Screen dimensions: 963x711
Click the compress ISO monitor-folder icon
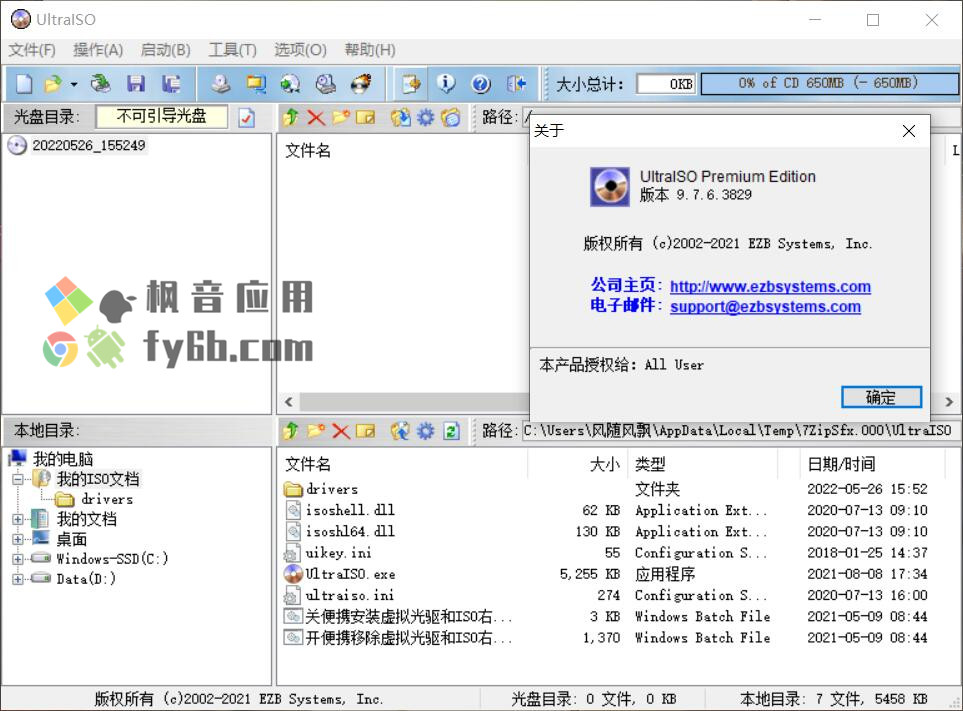click(x=256, y=84)
